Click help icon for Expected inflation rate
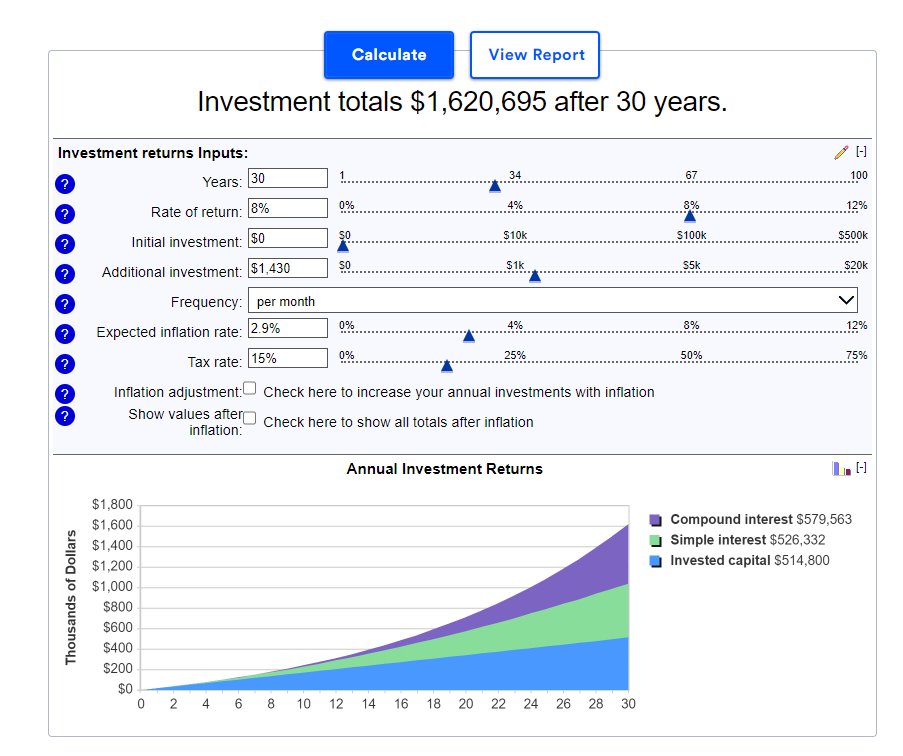903x756 pixels. coord(65,334)
